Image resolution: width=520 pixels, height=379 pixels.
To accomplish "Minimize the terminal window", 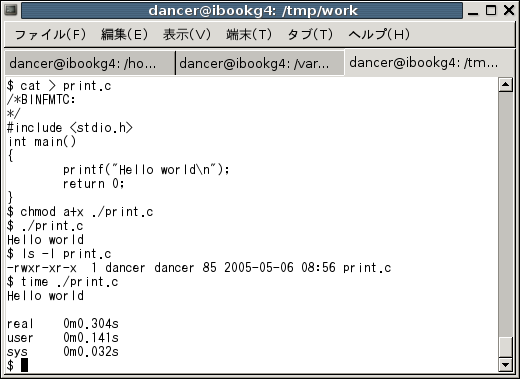I will click(473, 11).
